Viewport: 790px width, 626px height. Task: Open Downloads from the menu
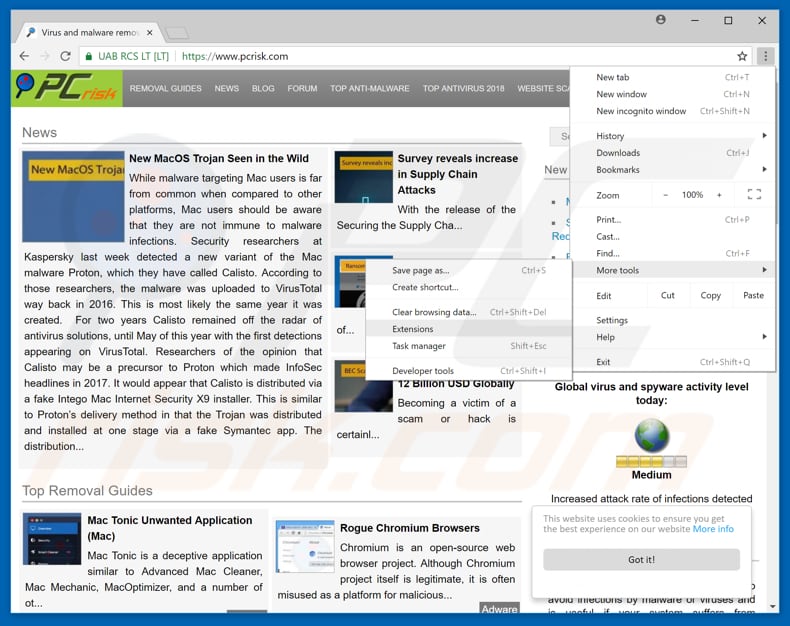pyautogui.click(x=673, y=153)
